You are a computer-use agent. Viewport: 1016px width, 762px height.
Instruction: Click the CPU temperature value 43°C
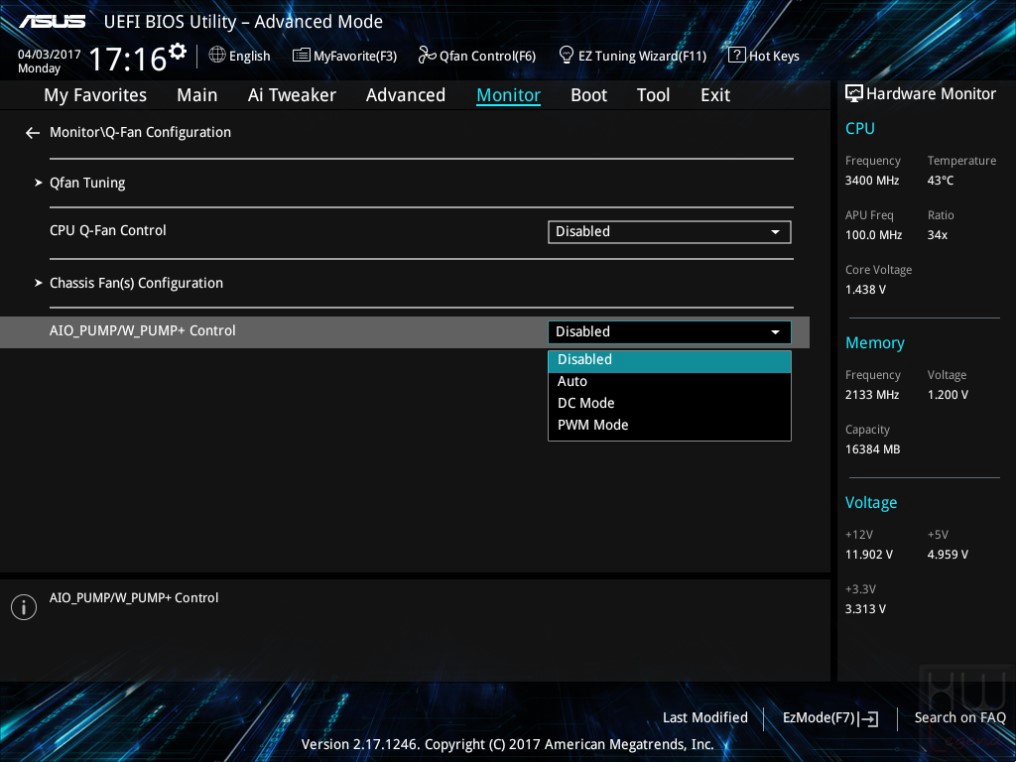(940, 181)
